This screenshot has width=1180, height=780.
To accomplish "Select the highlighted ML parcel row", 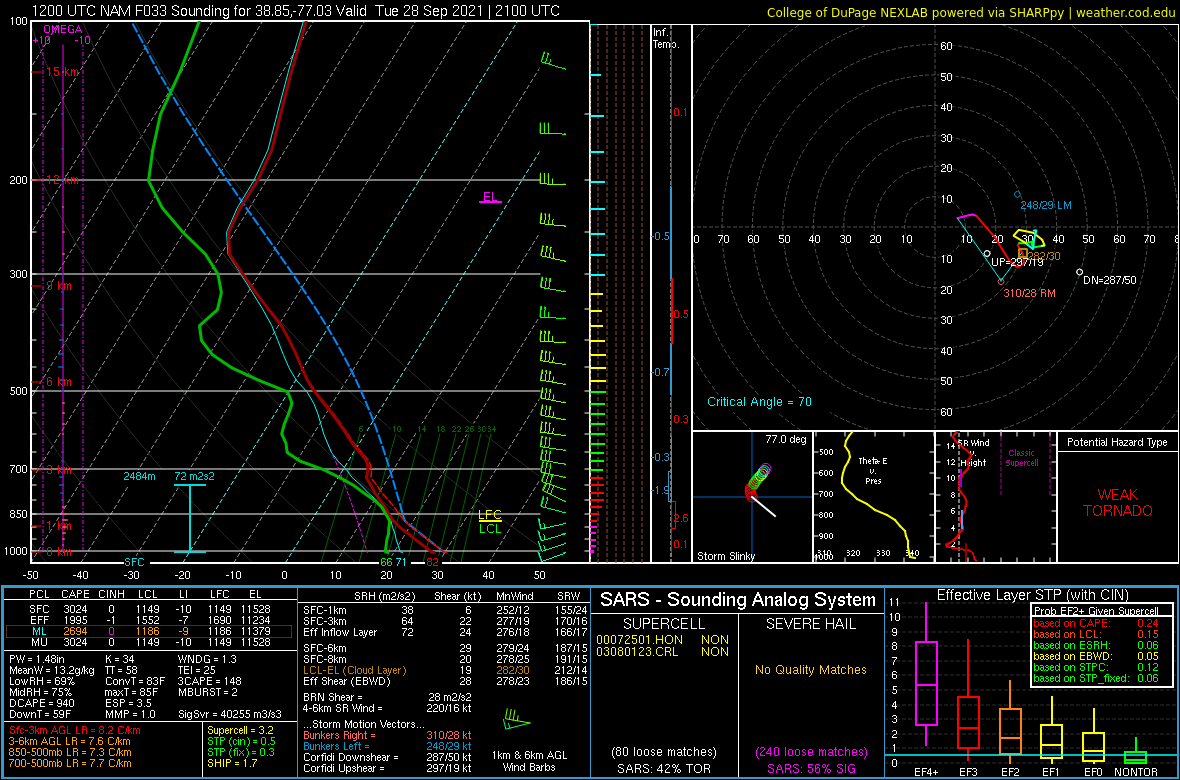I will pos(148,632).
